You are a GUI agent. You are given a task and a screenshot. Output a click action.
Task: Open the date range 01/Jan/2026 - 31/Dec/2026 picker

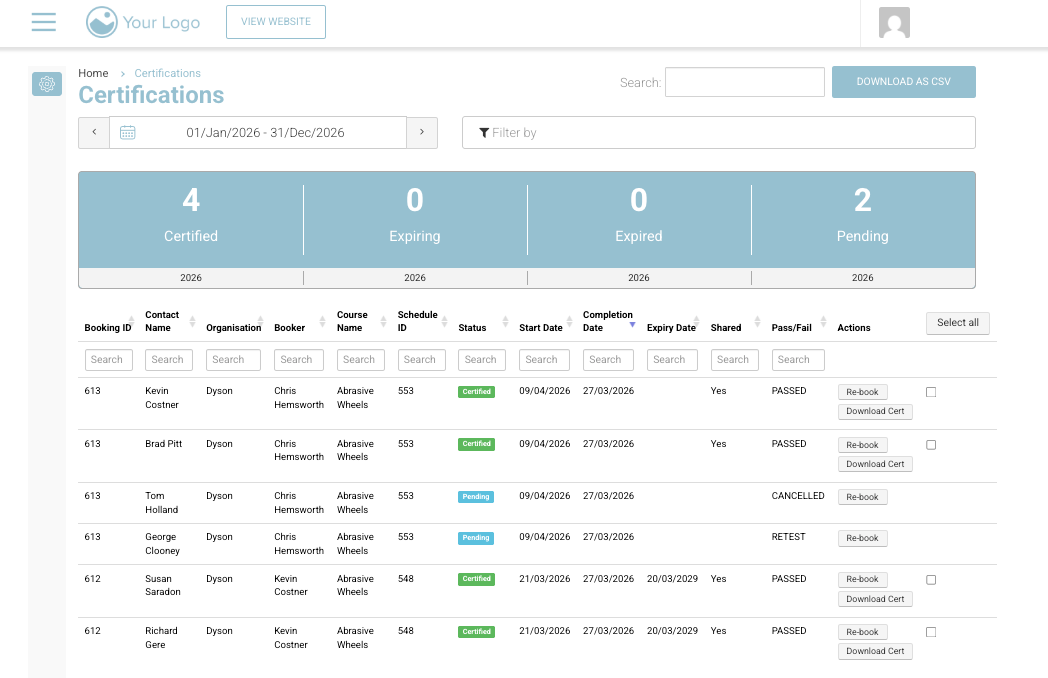coord(265,133)
